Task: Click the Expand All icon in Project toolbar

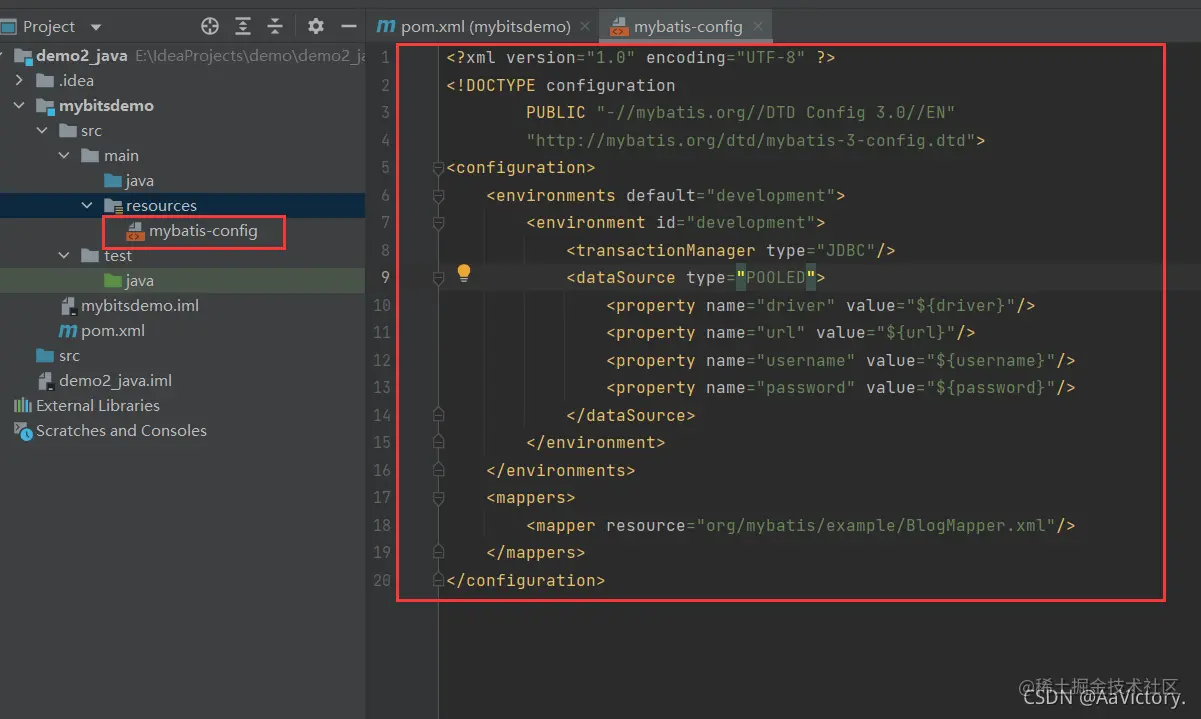Action: [x=243, y=26]
